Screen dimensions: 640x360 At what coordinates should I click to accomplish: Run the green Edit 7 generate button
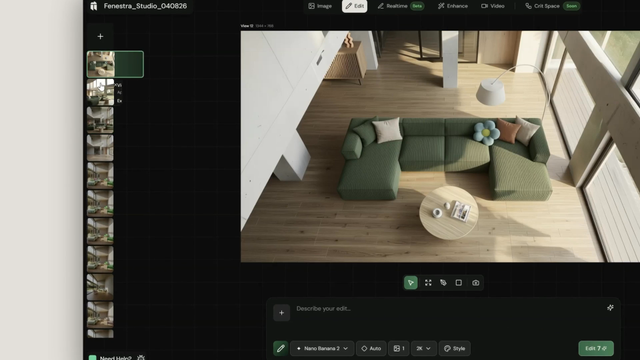tap(596, 348)
